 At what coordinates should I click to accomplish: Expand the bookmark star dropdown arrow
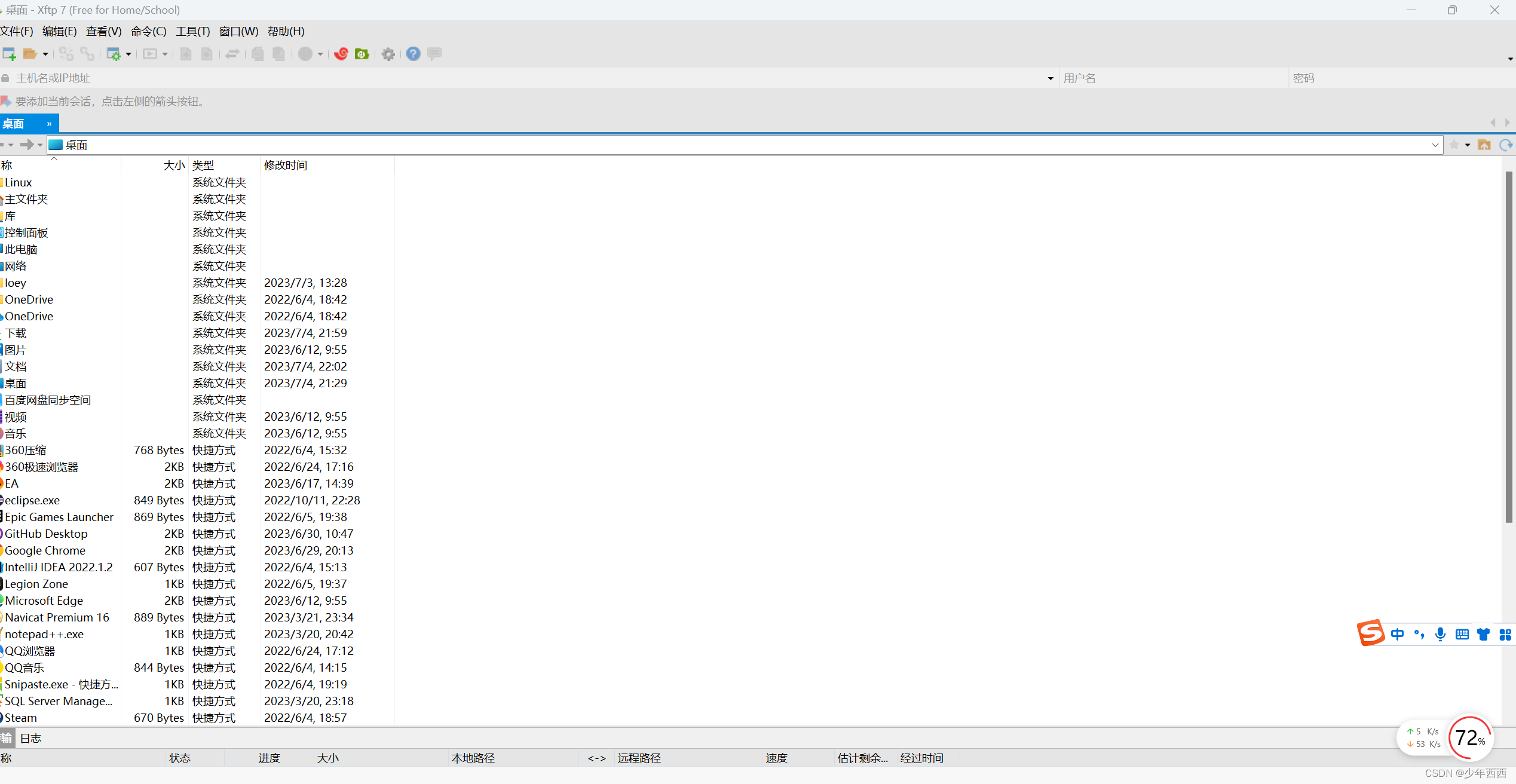tap(1468, 145)
